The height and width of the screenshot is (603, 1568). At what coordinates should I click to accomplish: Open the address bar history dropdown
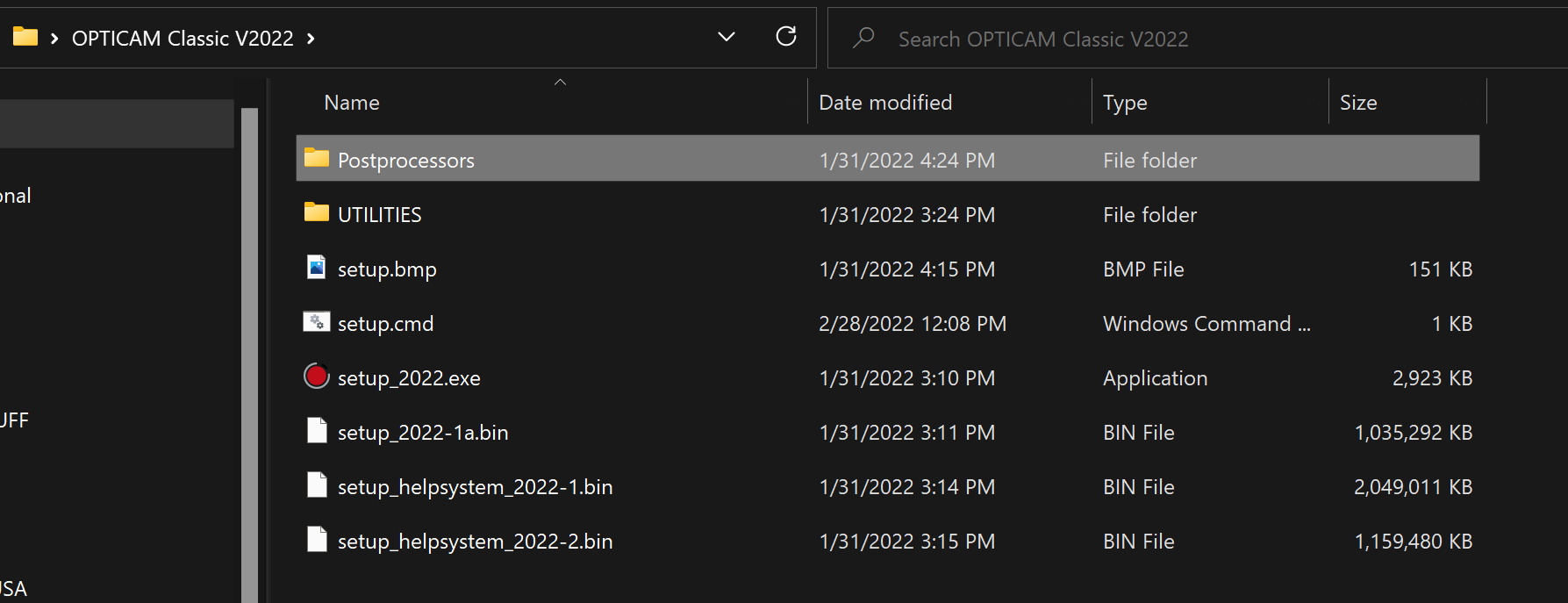click(x=727, y=37)
